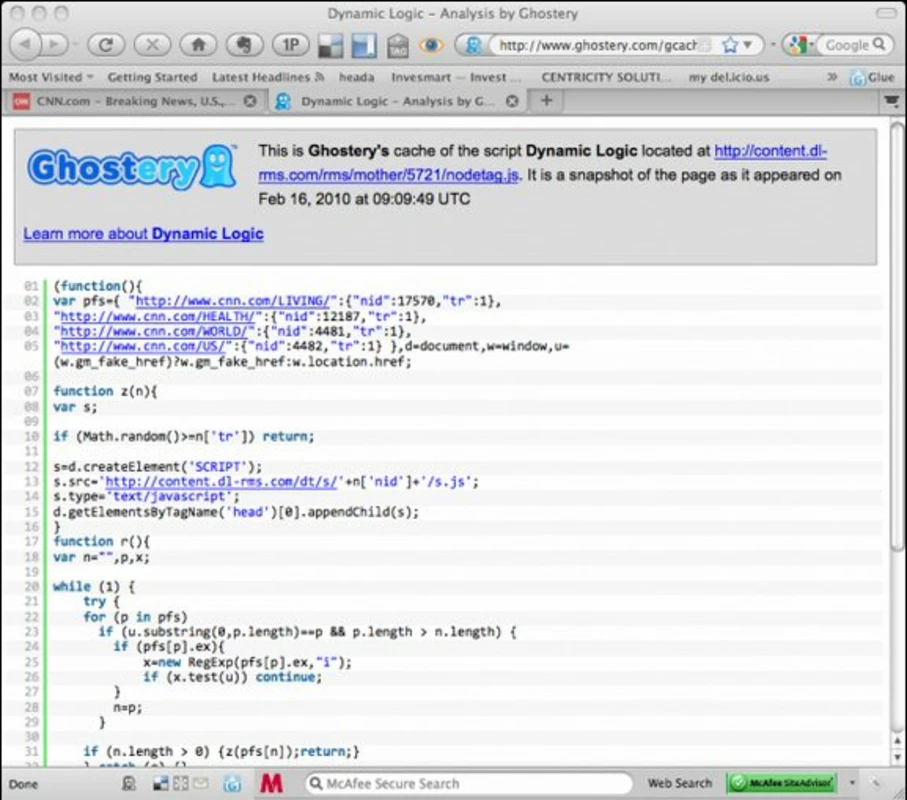Open the cnn.com/LIVING/ link in code
This screenshot has height=800, width=907.
pyautogui.click(x=231, y=301)
